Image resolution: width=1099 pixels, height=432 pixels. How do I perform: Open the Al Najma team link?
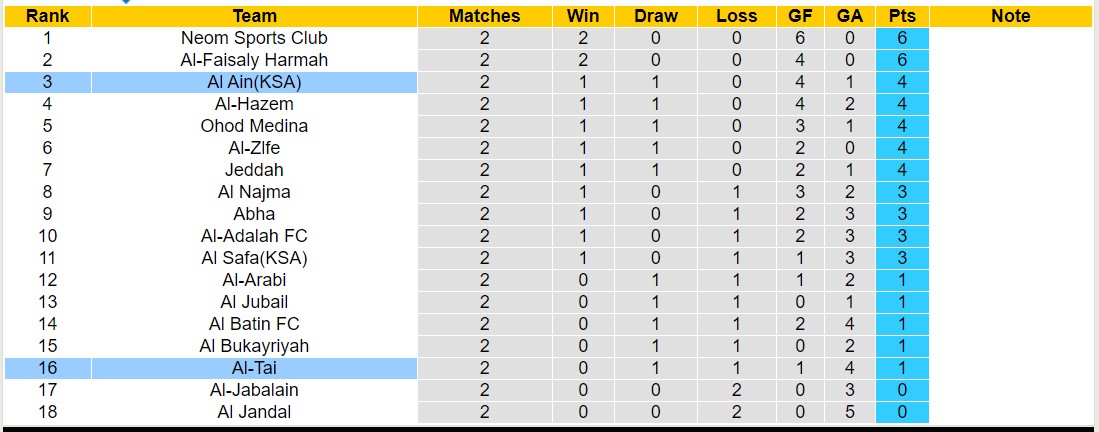(x=254, y=192)
